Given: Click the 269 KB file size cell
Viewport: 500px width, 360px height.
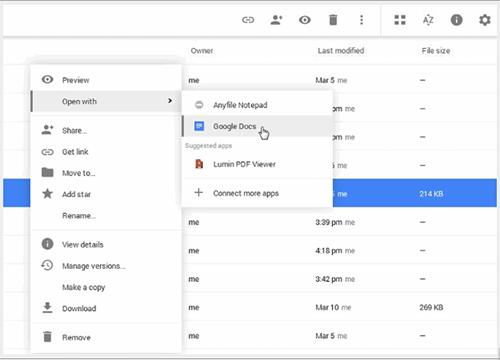Looking at the screenshot, I should 431,307.
